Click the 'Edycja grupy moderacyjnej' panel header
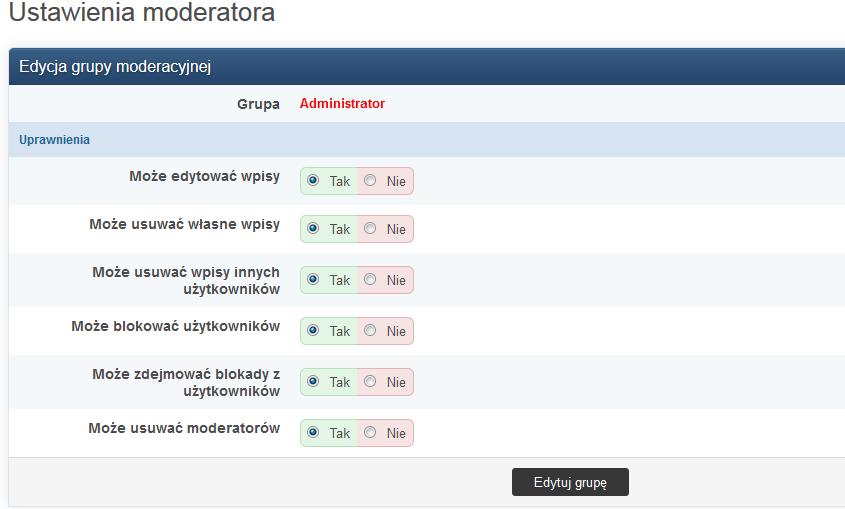Screen dimensions: 845x509 (115, 67)
